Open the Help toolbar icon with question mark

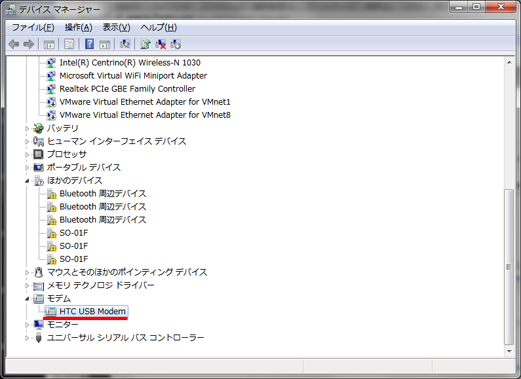click(x=89, y=44)
